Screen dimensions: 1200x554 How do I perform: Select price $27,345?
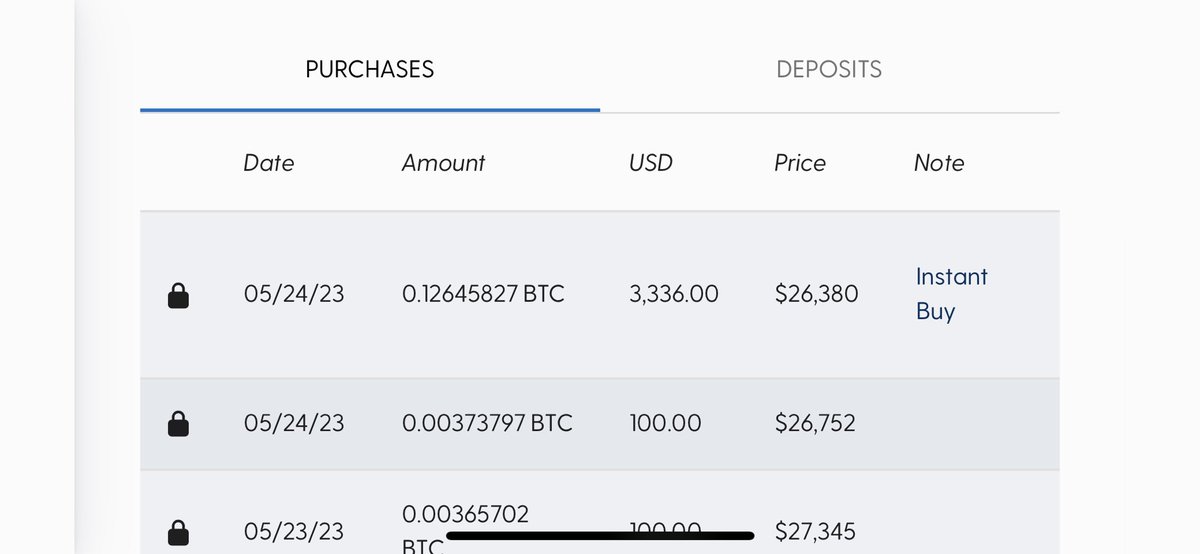point(815,531)
